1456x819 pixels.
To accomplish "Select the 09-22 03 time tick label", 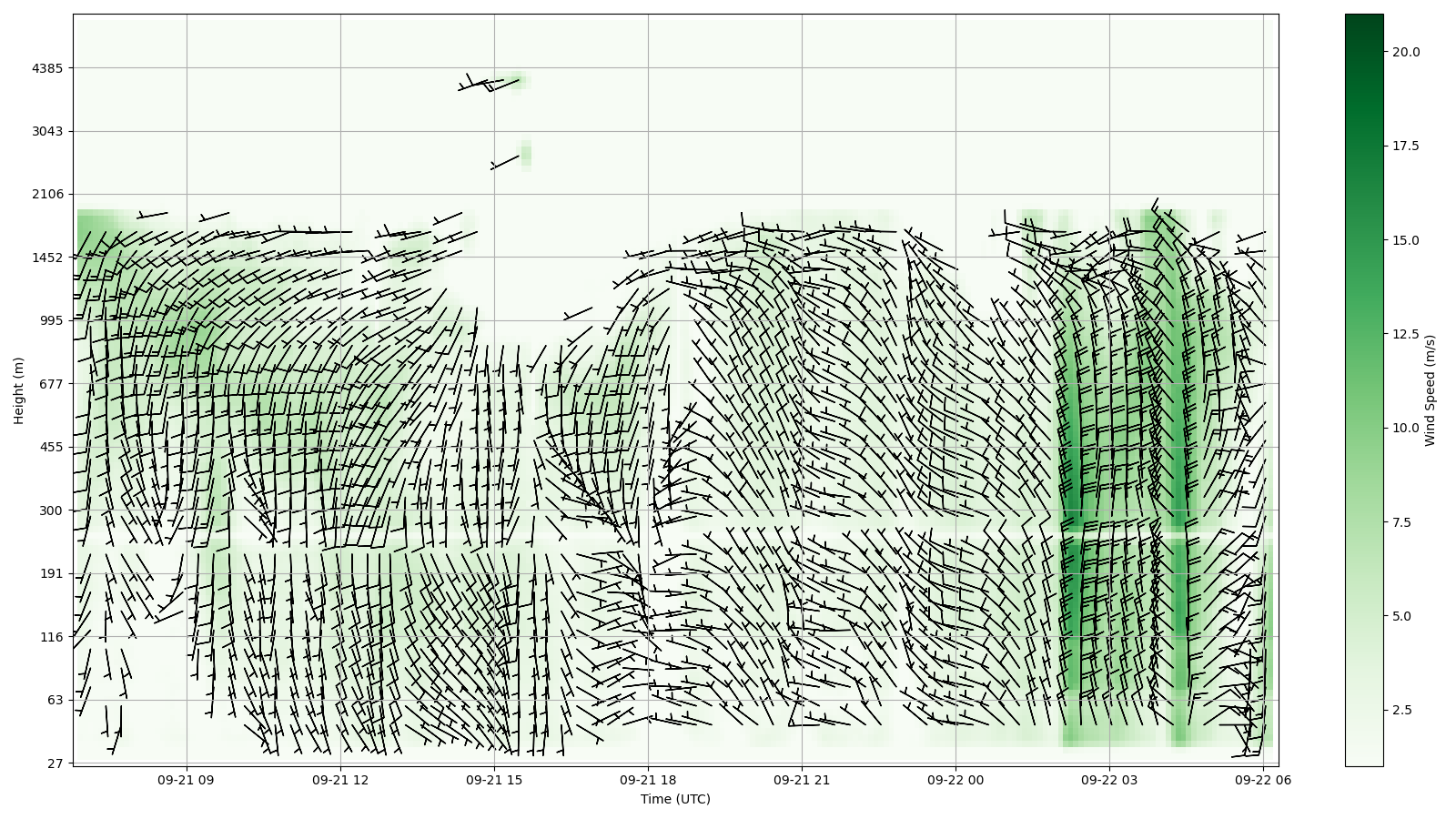I will click(1109, 780).
